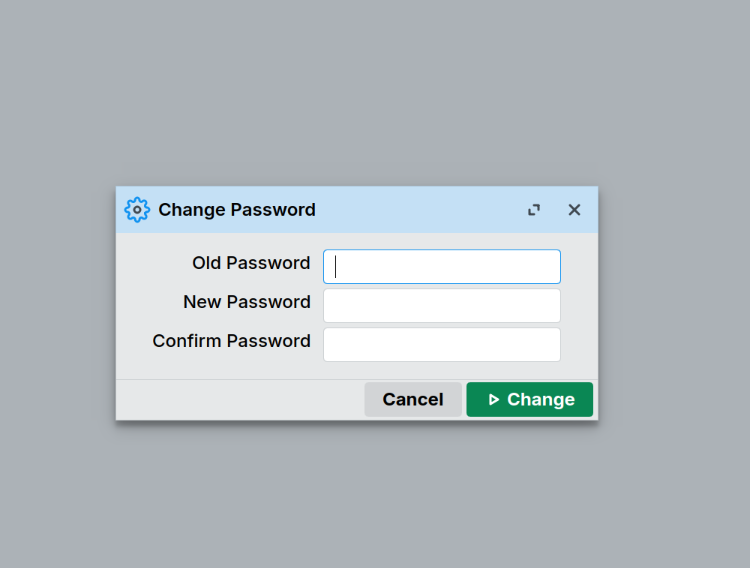Image resolution: width=750 pixels, height=568 pixels.
Task: Click the dialog footer left of Cancel
Action: 240,400
